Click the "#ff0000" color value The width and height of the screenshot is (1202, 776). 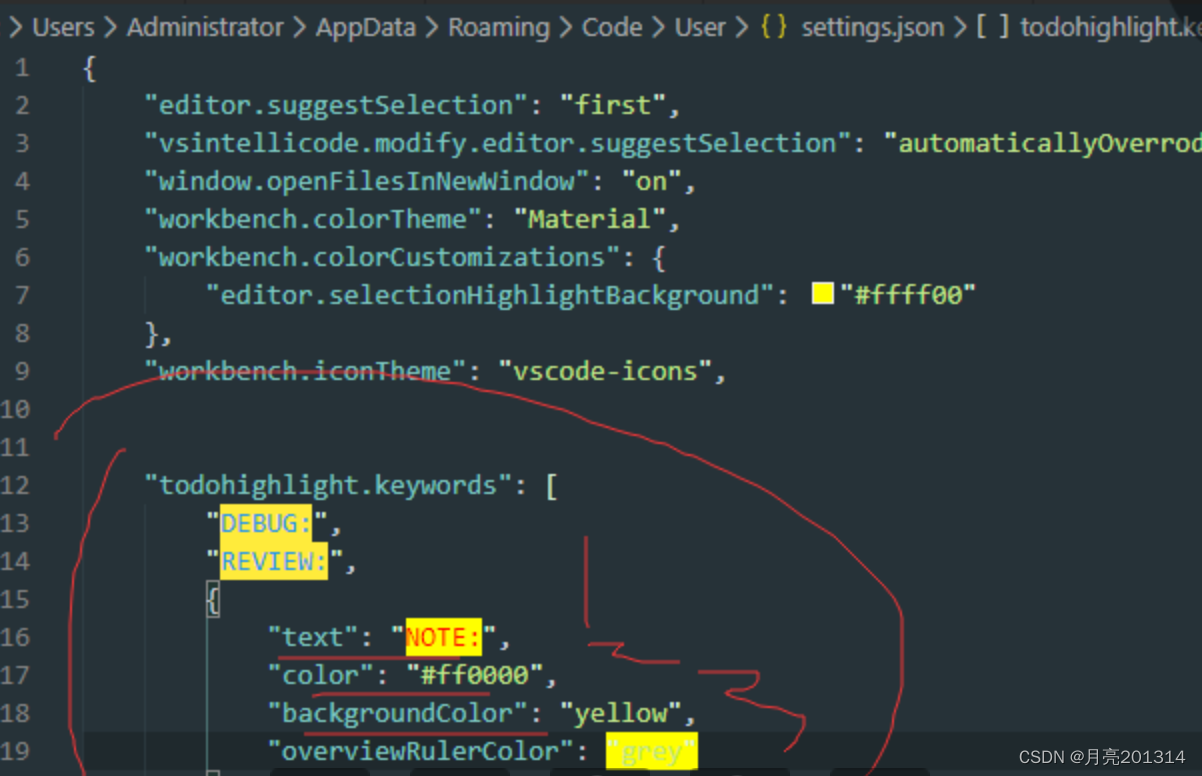point(474,675)
